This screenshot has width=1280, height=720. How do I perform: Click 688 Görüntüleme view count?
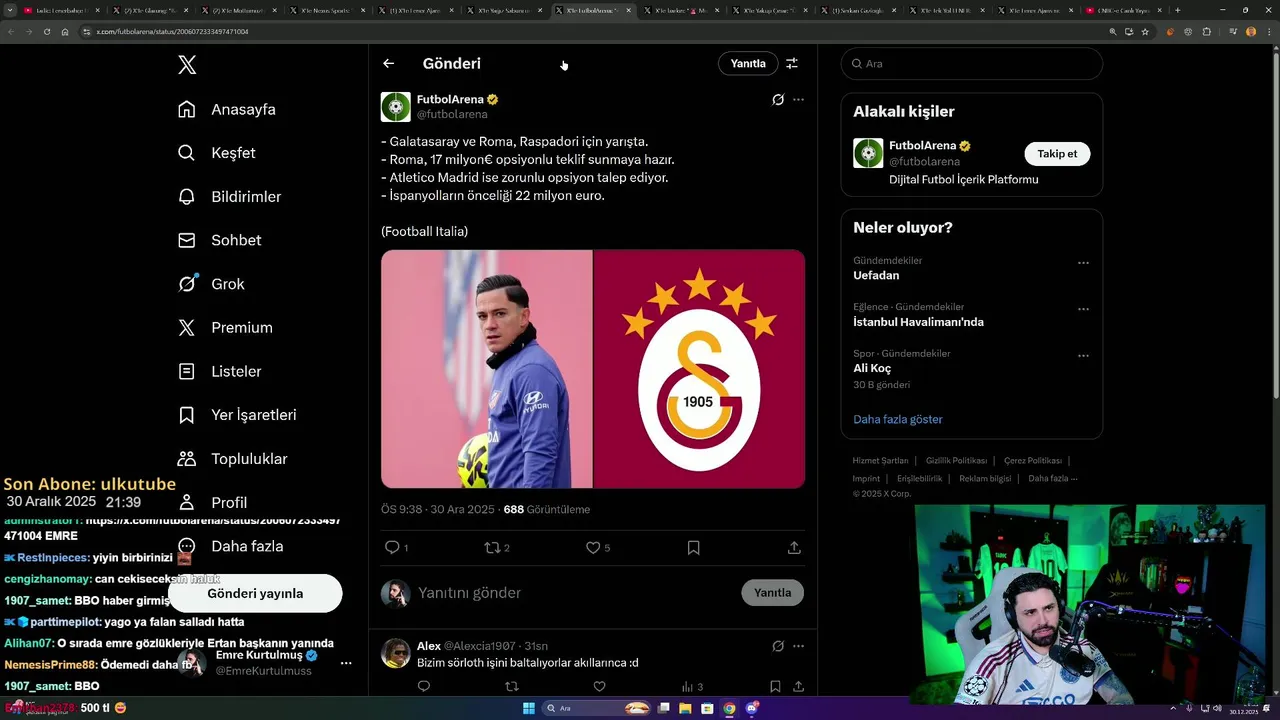pos(547,509)
